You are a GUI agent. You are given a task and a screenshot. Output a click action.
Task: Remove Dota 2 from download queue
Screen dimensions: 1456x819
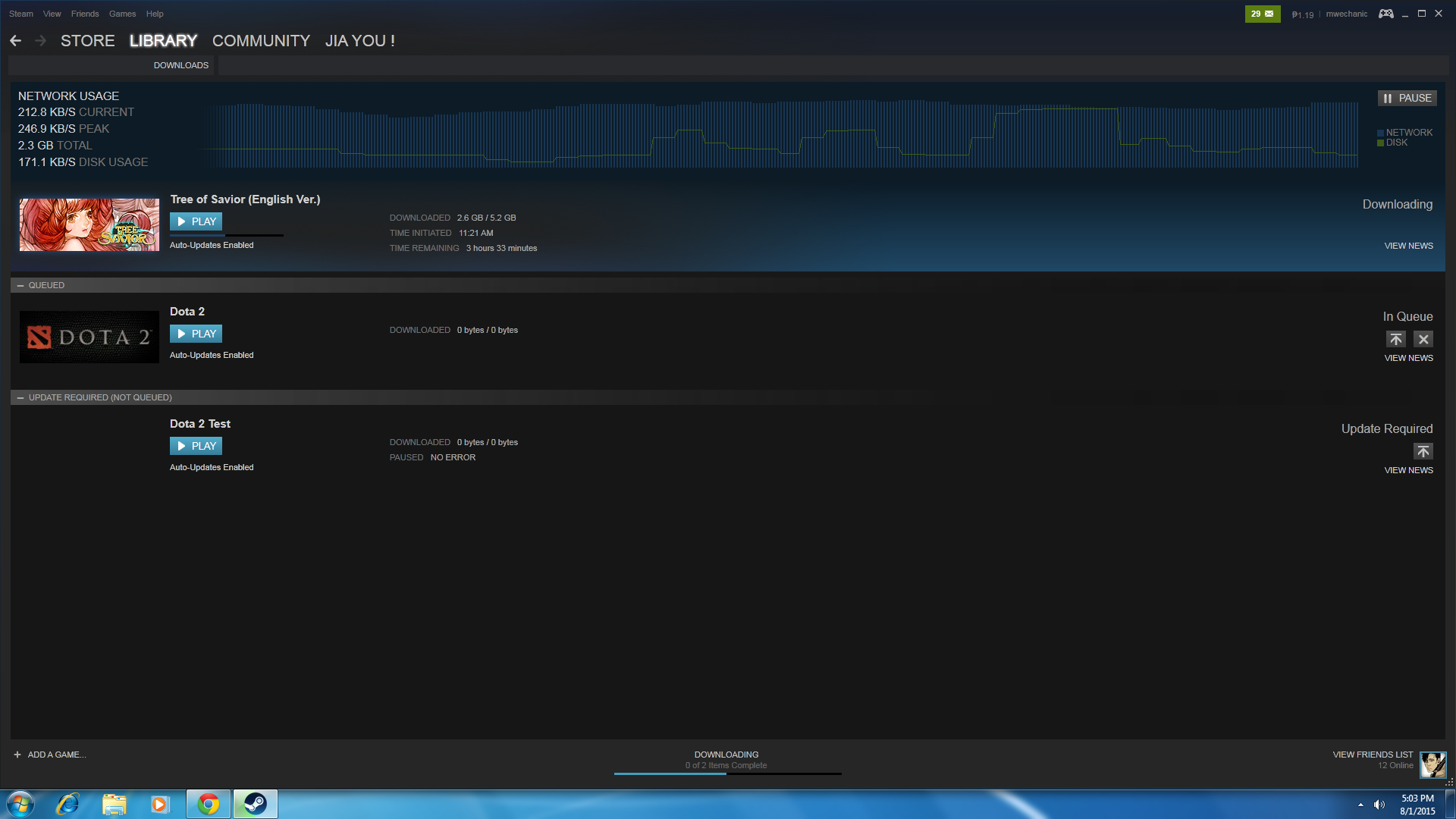[1423, 339]
